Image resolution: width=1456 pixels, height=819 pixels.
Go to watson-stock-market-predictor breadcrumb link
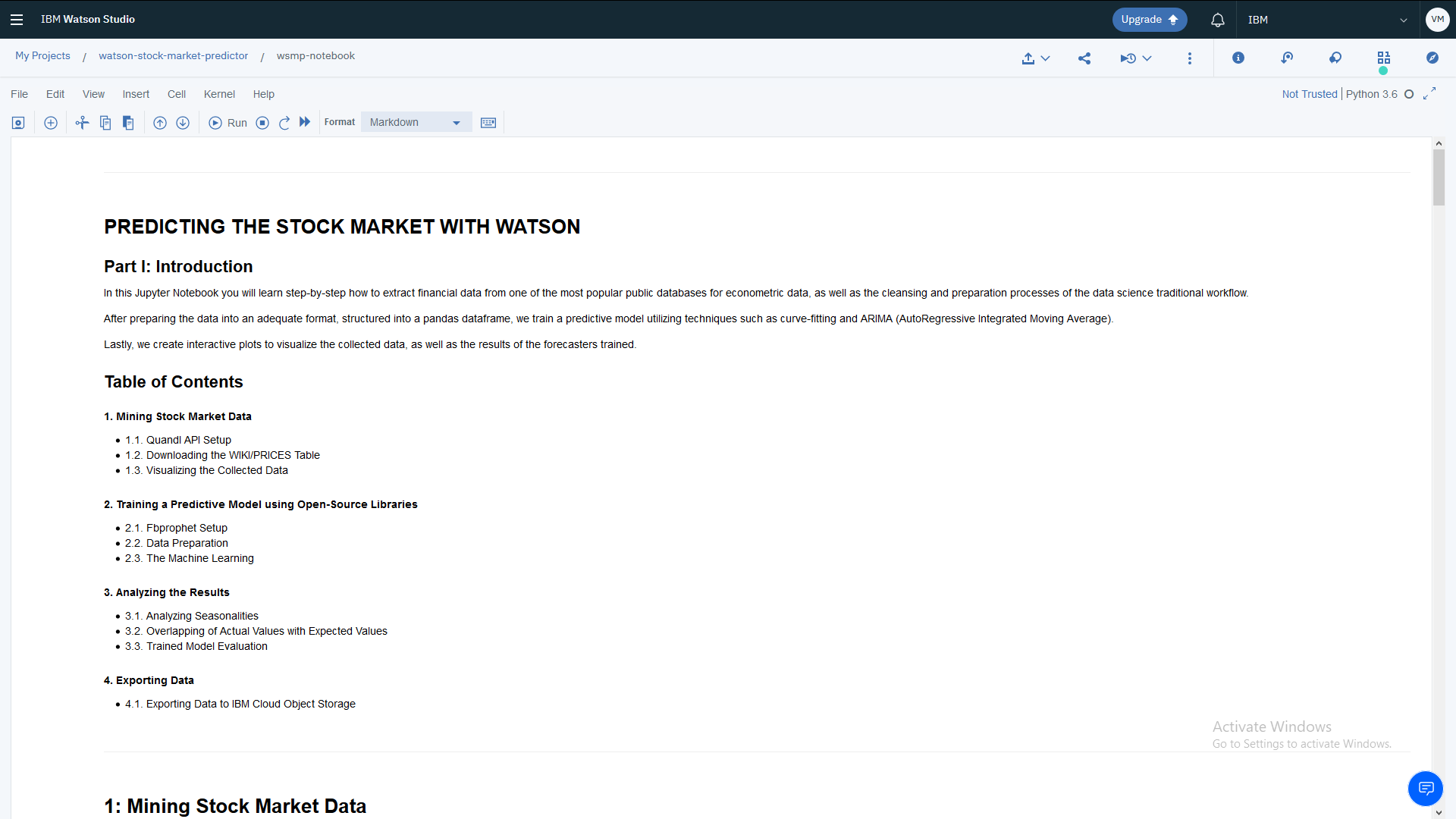point(173,55)
